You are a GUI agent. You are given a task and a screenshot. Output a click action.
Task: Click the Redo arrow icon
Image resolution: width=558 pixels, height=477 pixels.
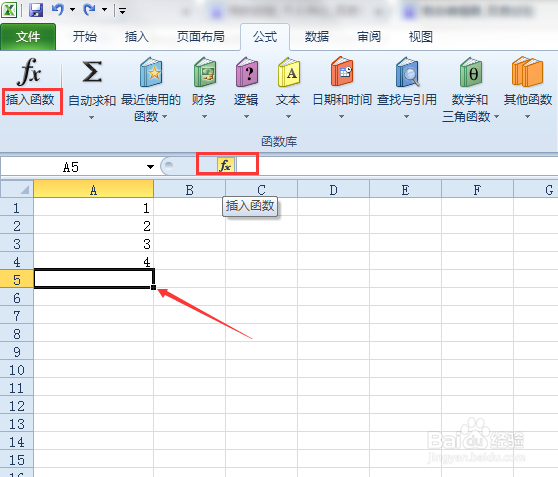pos(89,9)
